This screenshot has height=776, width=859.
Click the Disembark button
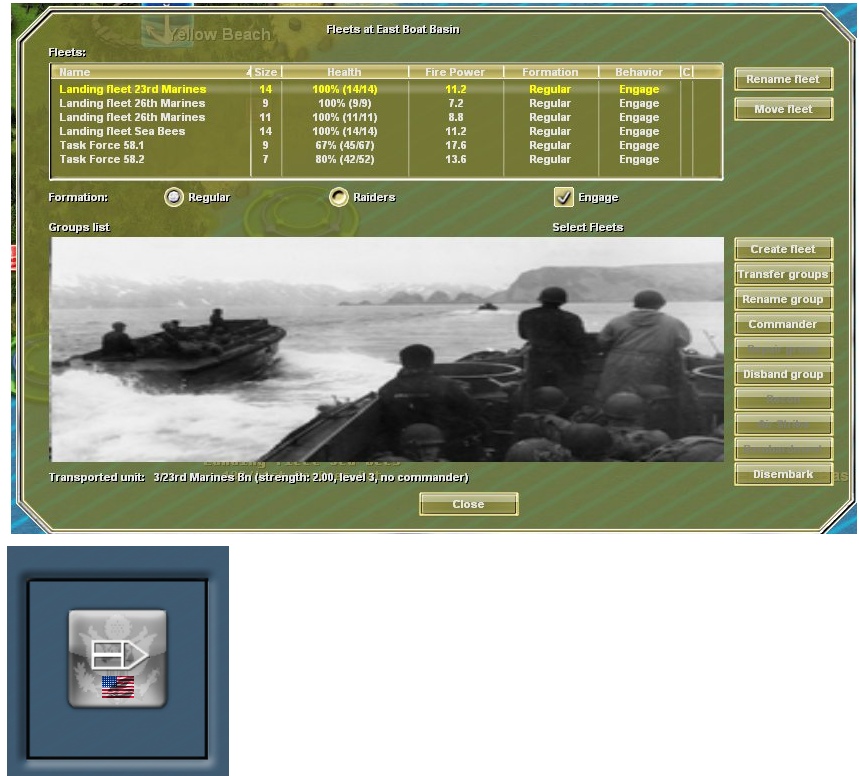pos(783,475)
